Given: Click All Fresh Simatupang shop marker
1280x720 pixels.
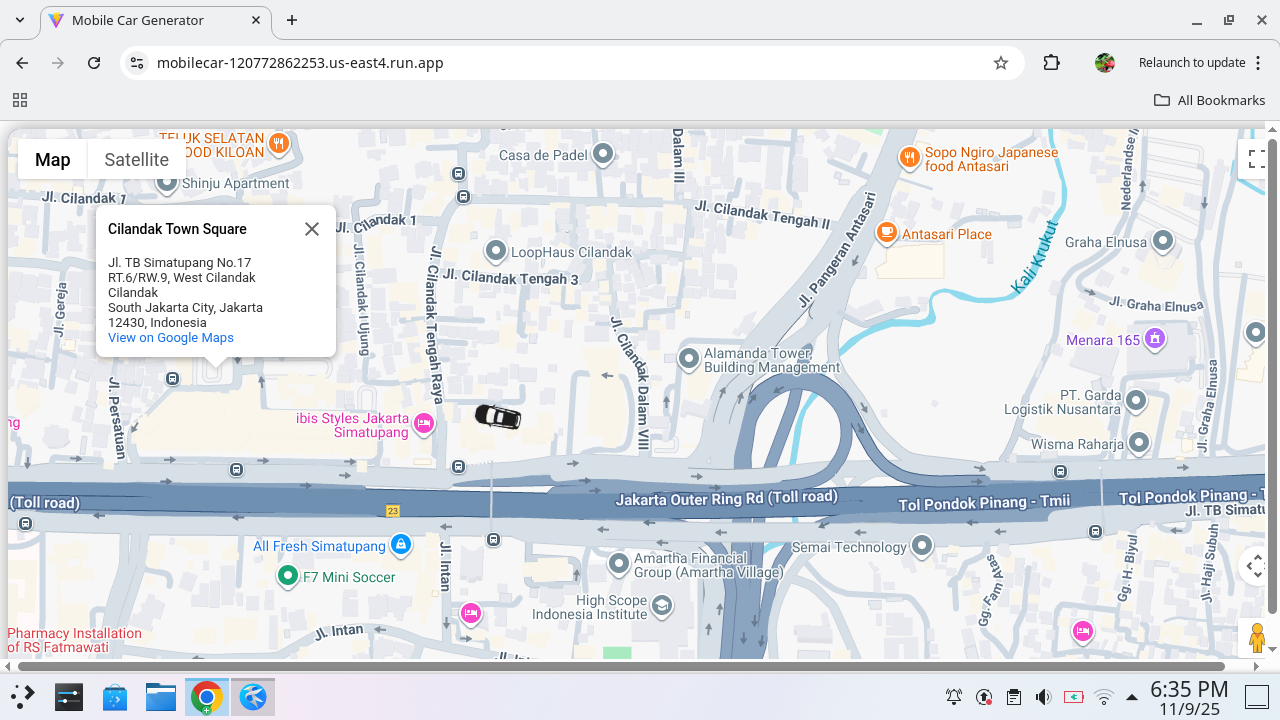Looking at the screenshot, I should pyautogui.click(x=401, y=545).
